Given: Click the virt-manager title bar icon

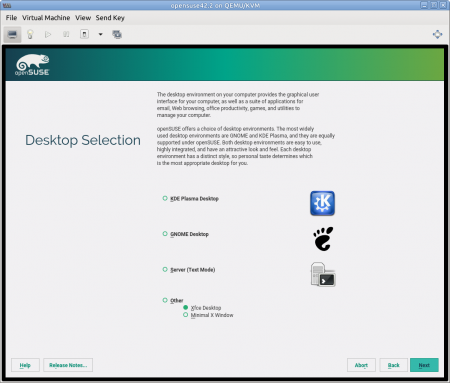Looking at the screenshot, I should [7, 5].
